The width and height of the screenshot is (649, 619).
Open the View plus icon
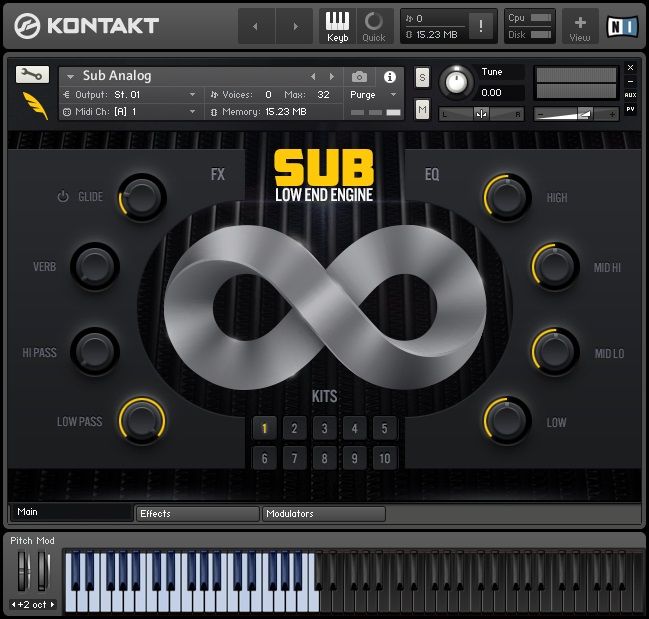pyautogui.click(x=580, y=25)
